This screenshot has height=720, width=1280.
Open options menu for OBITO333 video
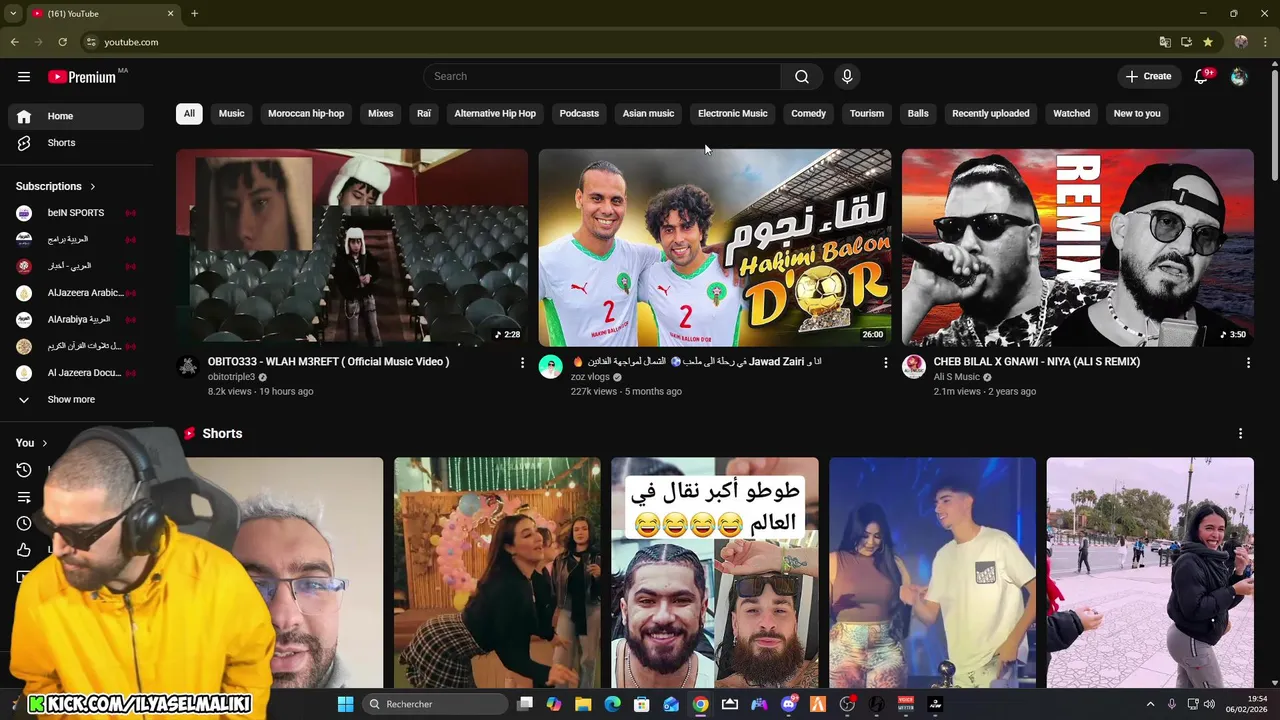click(522, 363)
